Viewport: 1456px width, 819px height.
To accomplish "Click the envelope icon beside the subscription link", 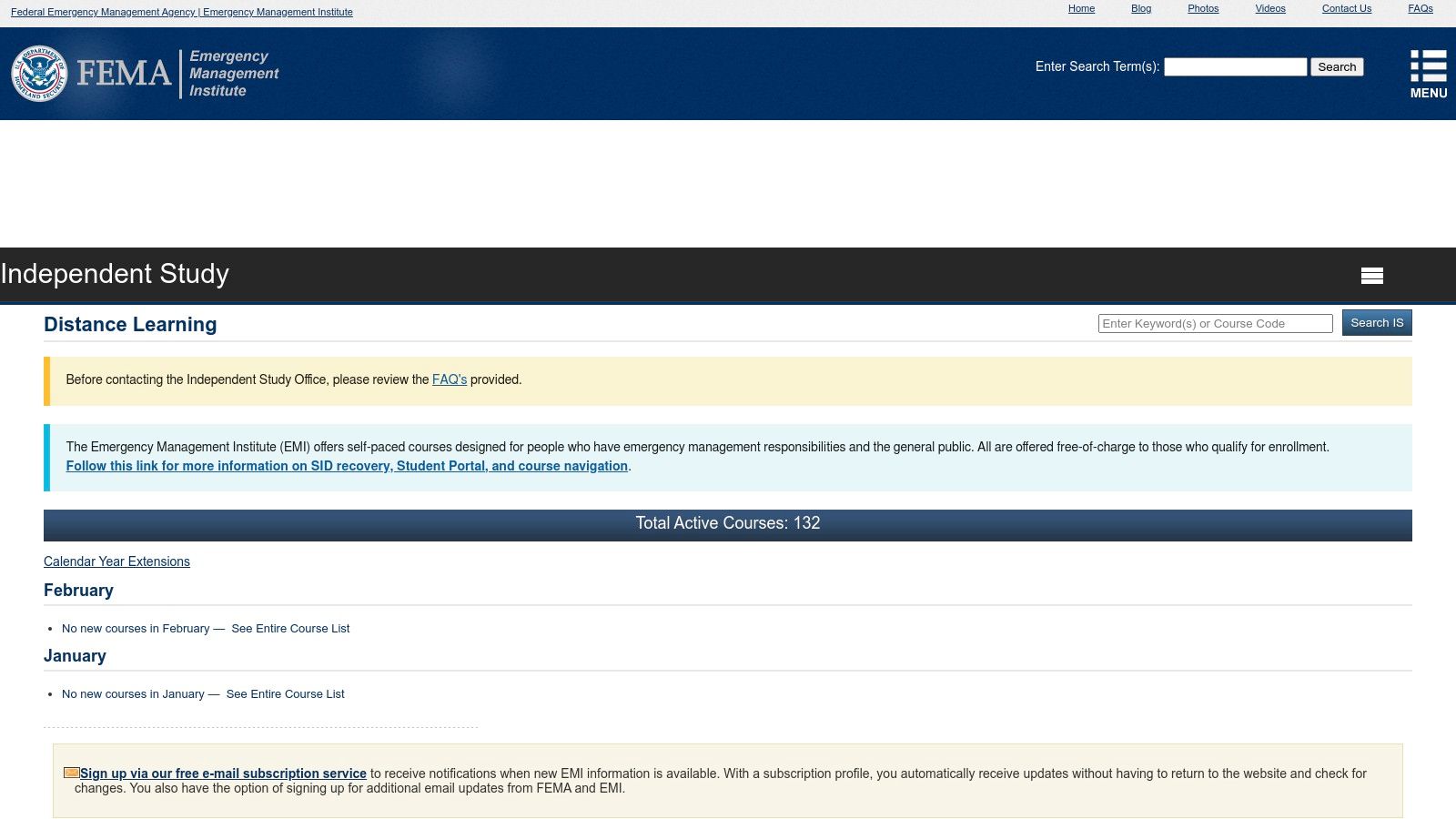I will coord(71,772).
